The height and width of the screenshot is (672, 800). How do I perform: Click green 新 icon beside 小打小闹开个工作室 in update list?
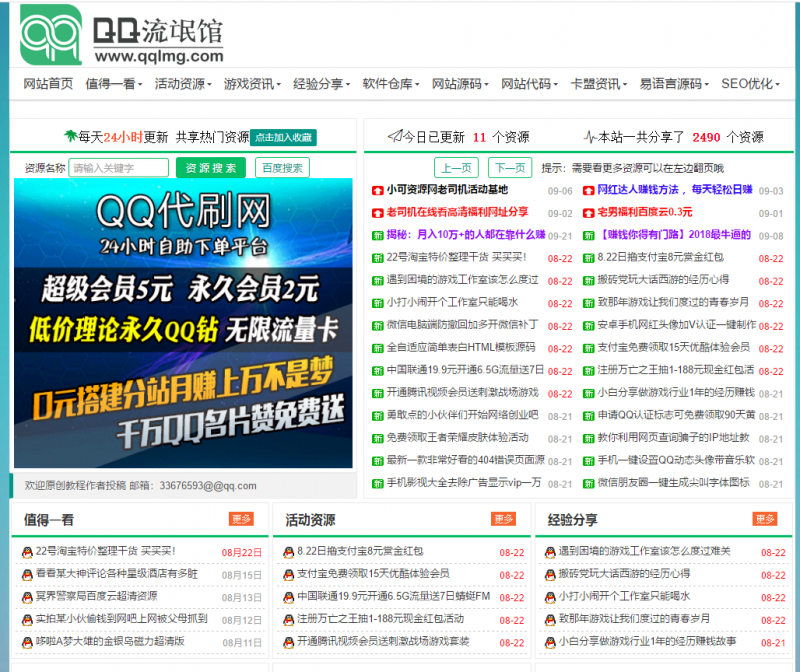click(378, 304)
